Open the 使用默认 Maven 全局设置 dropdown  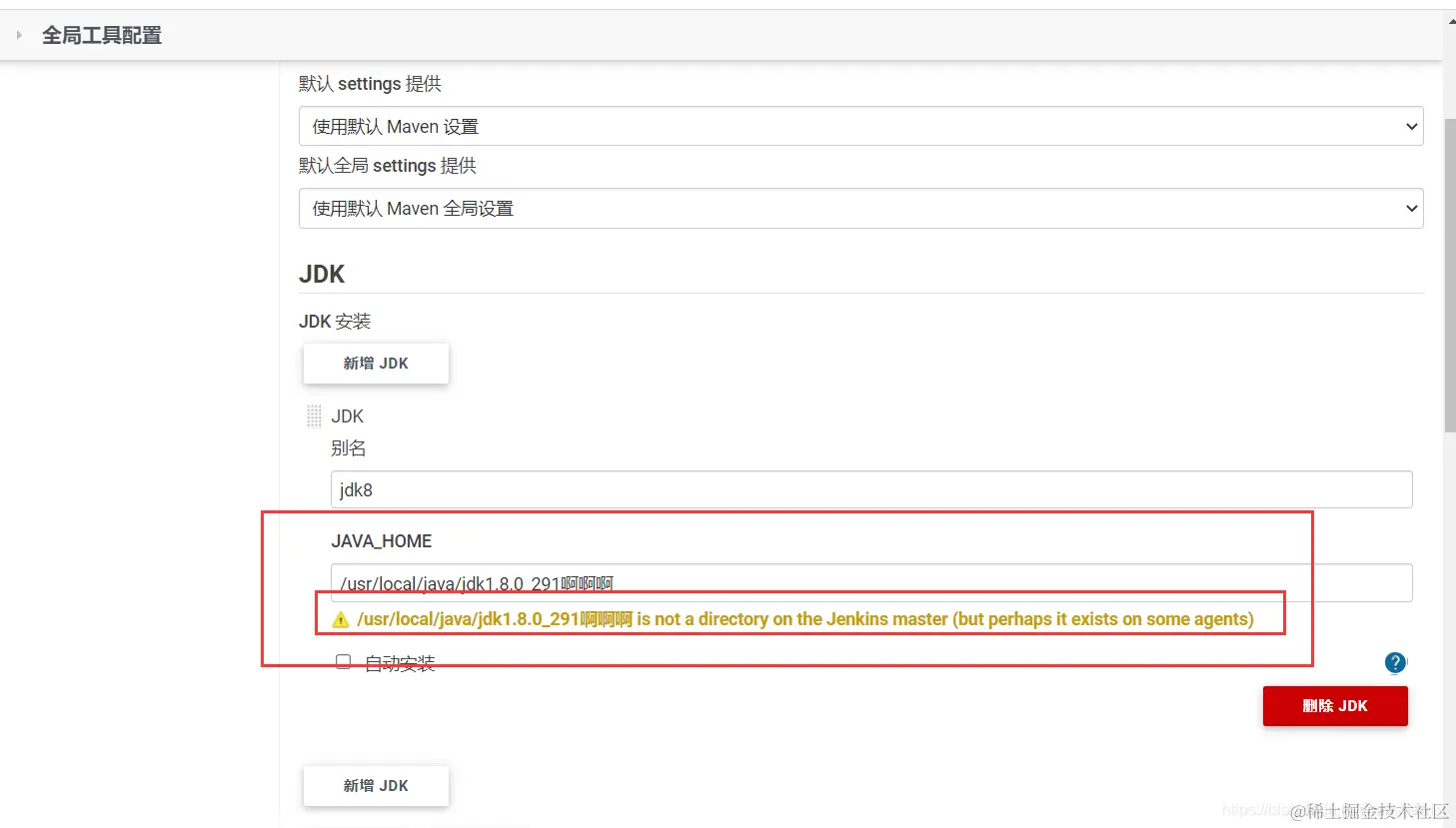coord(860,209)
